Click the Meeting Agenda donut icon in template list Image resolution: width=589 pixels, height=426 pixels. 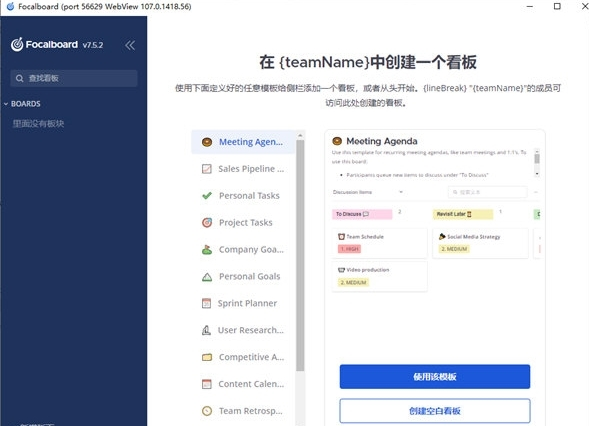[x=207, y=142]
